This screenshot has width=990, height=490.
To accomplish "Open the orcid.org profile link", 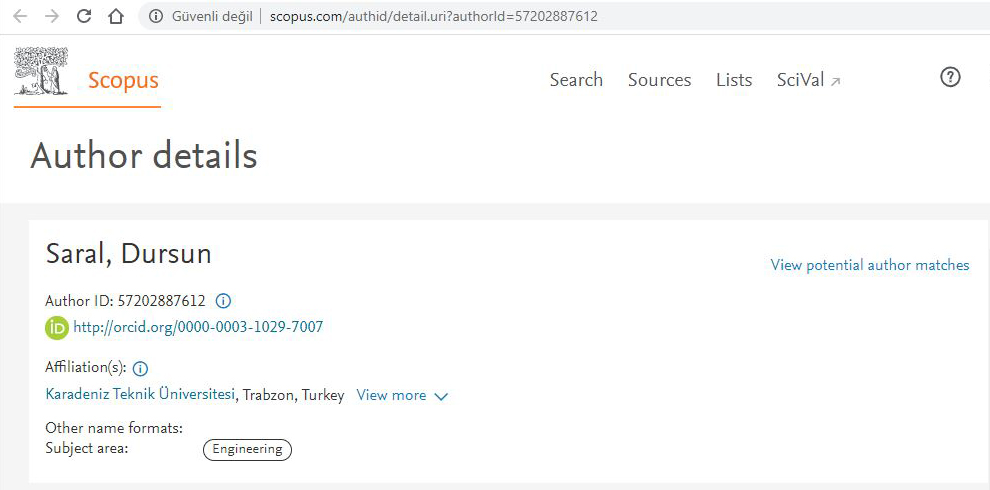I will (198, 327).
